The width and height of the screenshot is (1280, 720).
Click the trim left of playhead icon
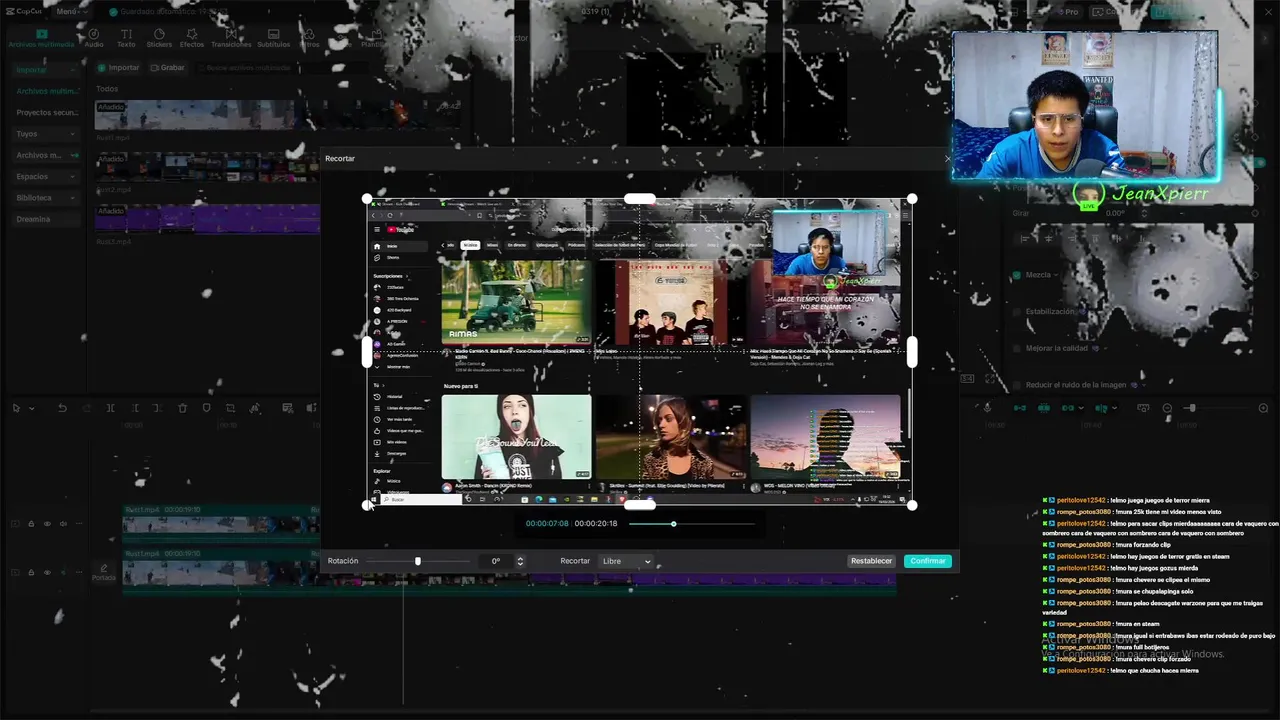134,408
